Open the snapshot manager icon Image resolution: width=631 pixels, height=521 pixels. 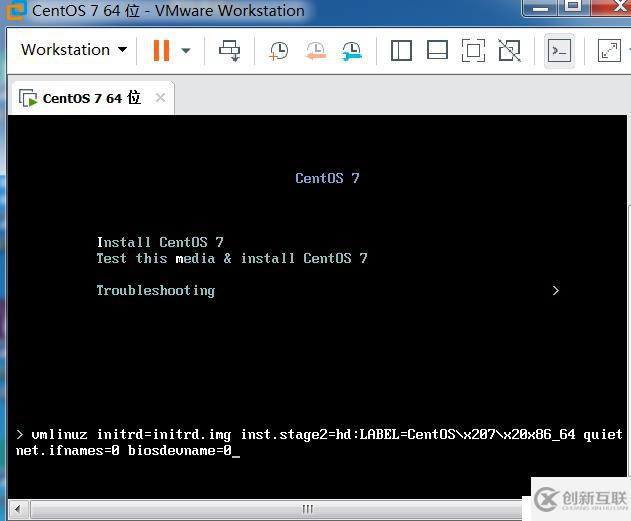(x=352, y=51)
